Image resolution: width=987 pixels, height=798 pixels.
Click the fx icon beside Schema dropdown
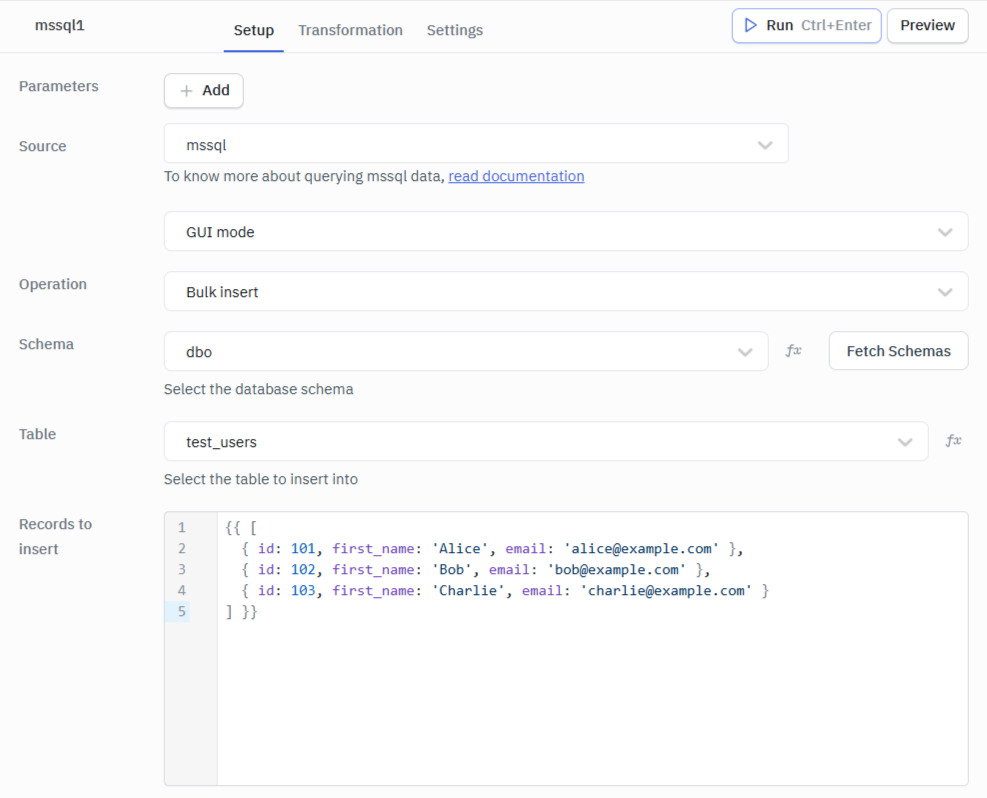click(794, 351)
